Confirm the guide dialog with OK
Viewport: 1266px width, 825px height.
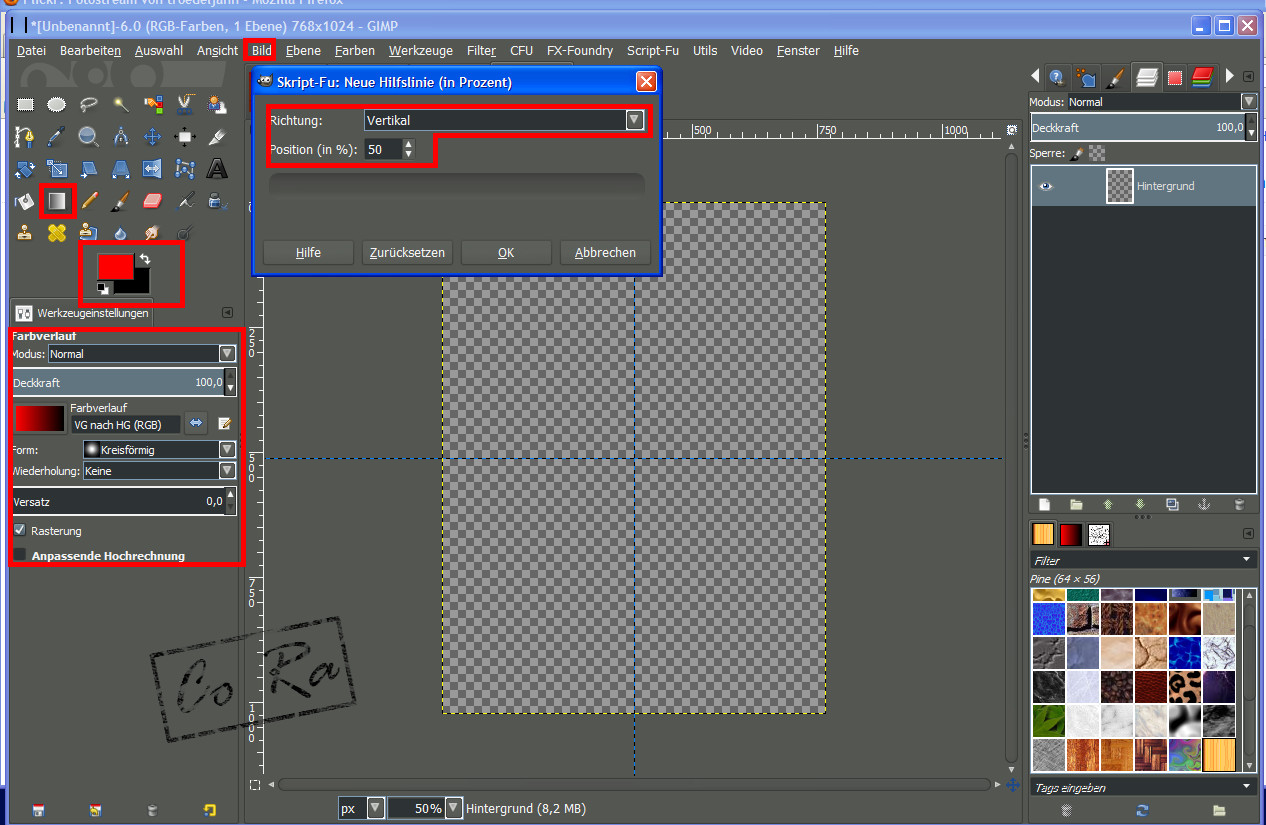click(505, 253)
